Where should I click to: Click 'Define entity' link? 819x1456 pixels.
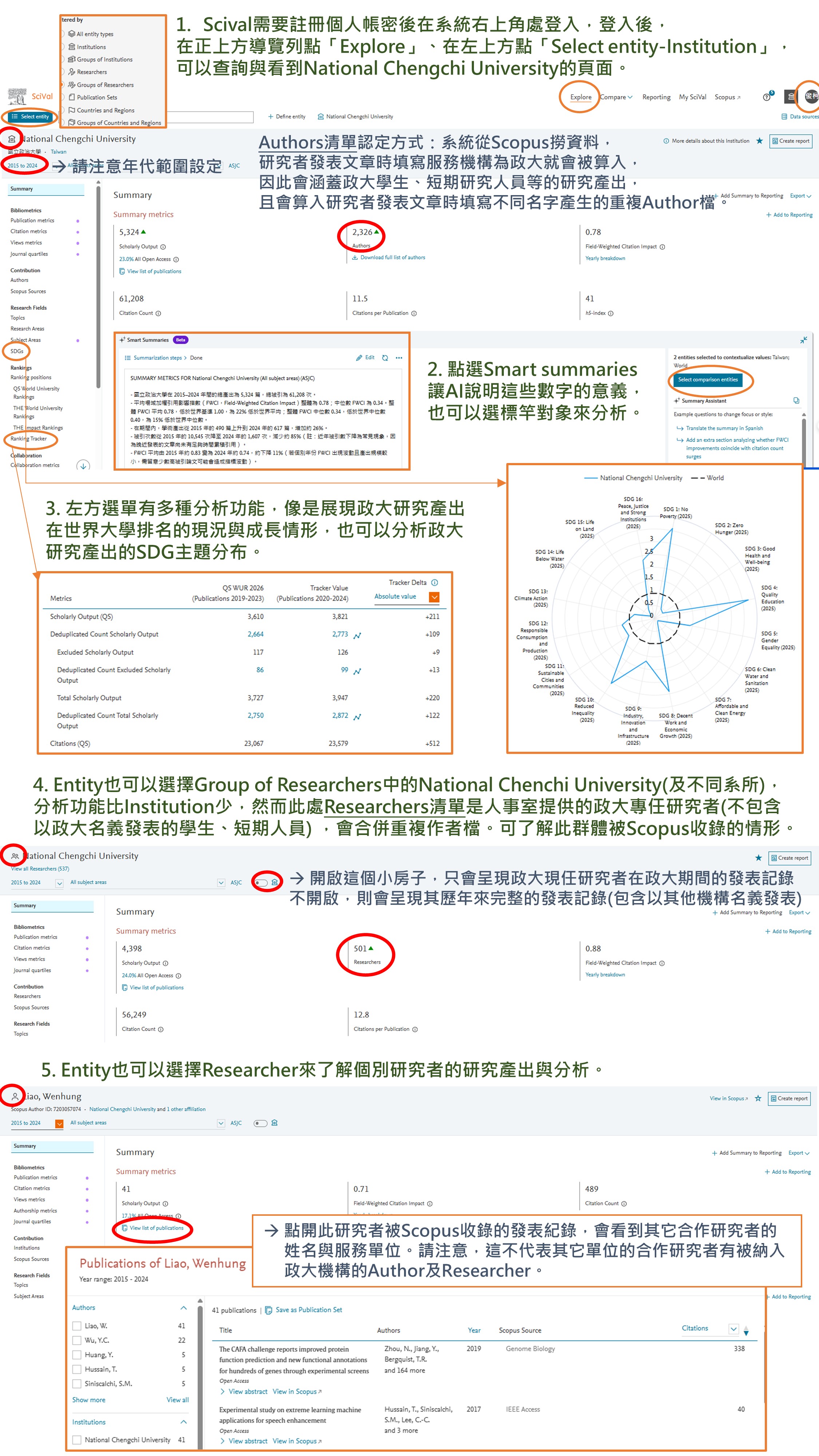[x=286, y=116]
